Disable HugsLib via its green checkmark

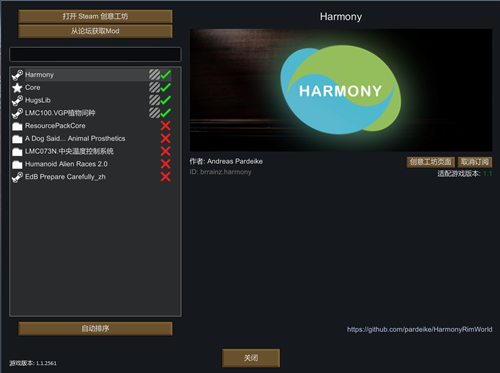166,100
